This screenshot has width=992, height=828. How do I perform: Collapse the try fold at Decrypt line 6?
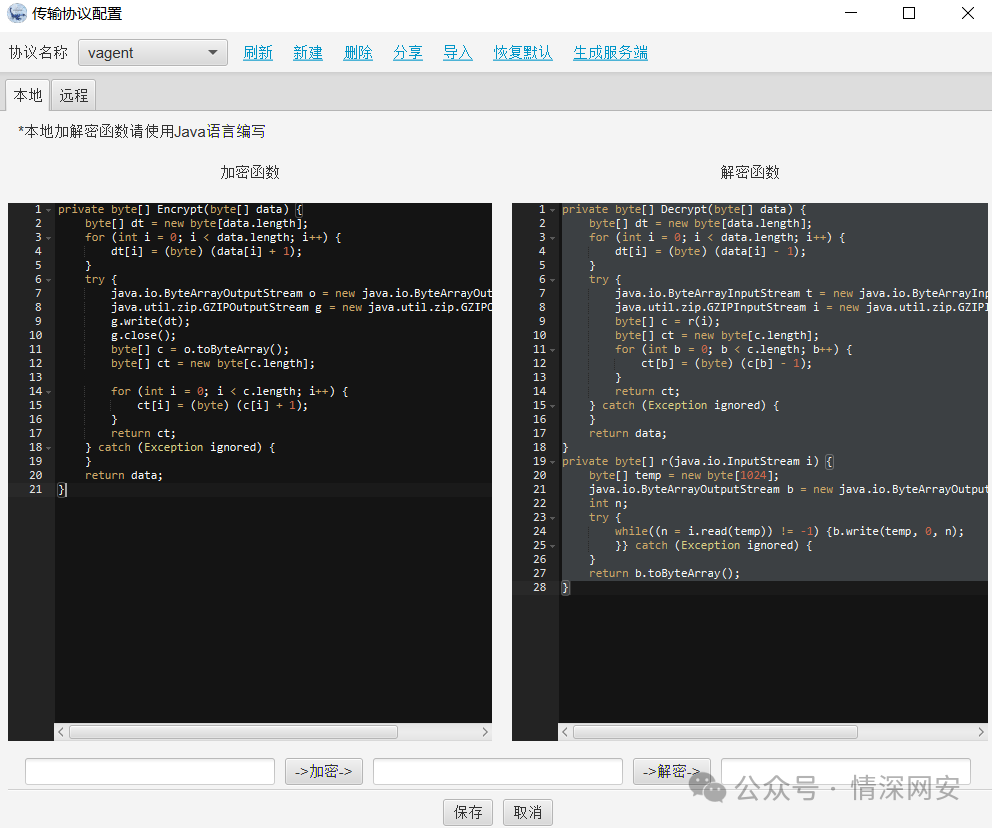click(552, 280)
